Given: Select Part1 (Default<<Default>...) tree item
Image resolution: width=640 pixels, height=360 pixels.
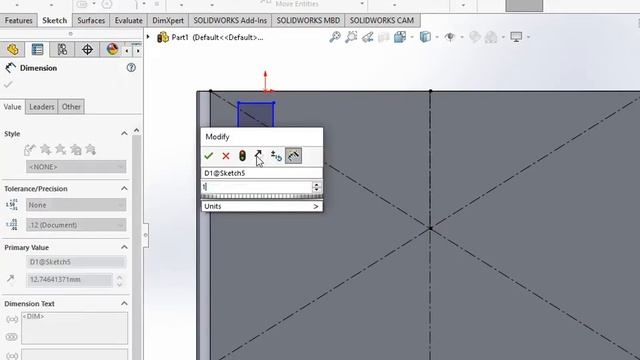Looking at the screenshot, I should [x=210, y=37].
